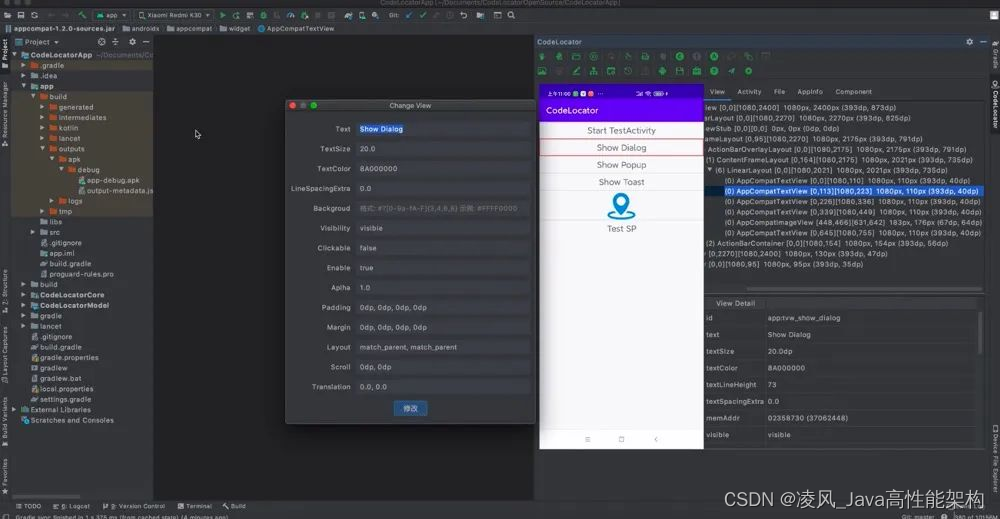Switch to the Activity tab in CodeLocator
1000x519 pixels.
coord(749,92)
